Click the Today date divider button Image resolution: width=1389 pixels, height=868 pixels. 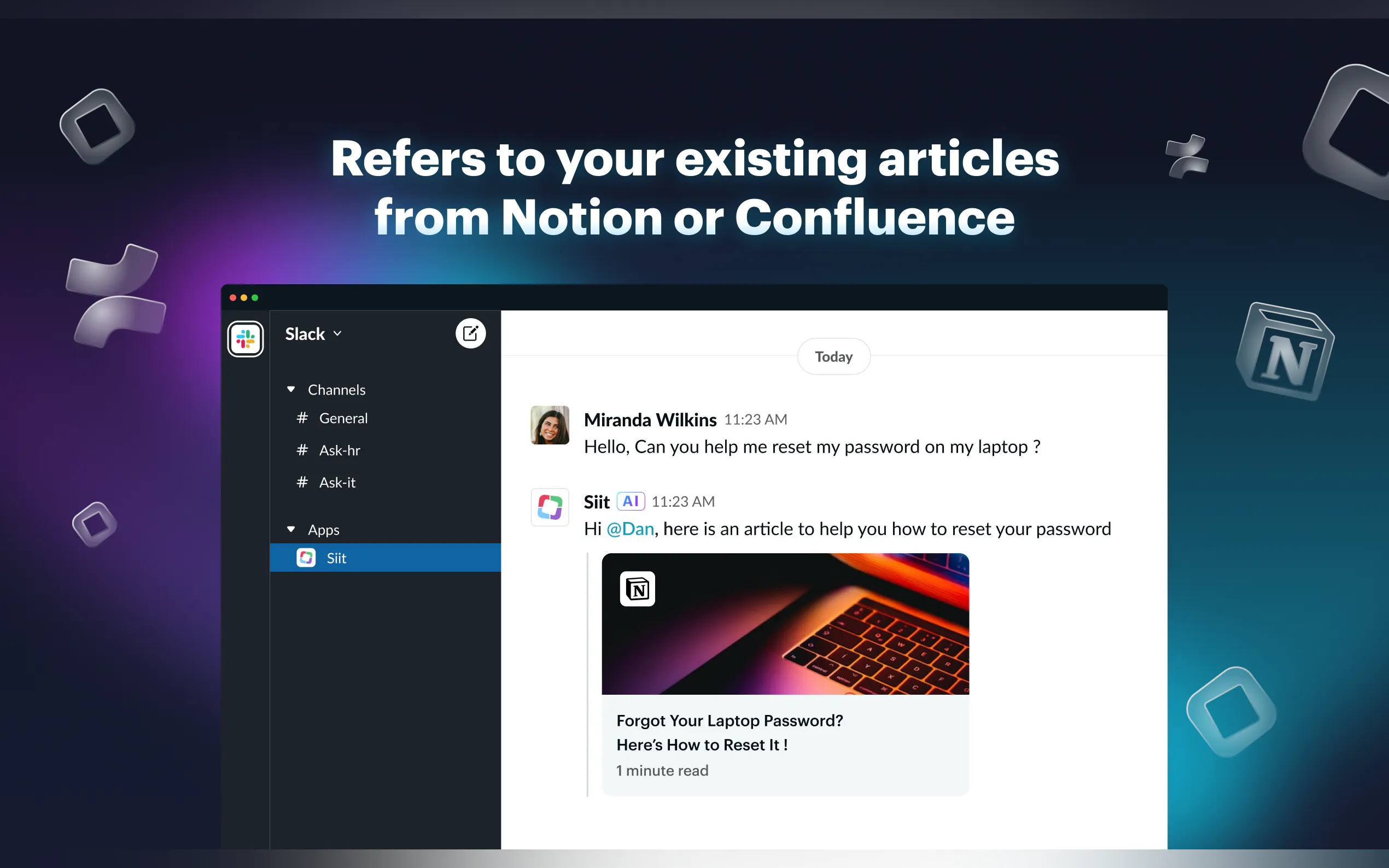(x=833, y=356)
